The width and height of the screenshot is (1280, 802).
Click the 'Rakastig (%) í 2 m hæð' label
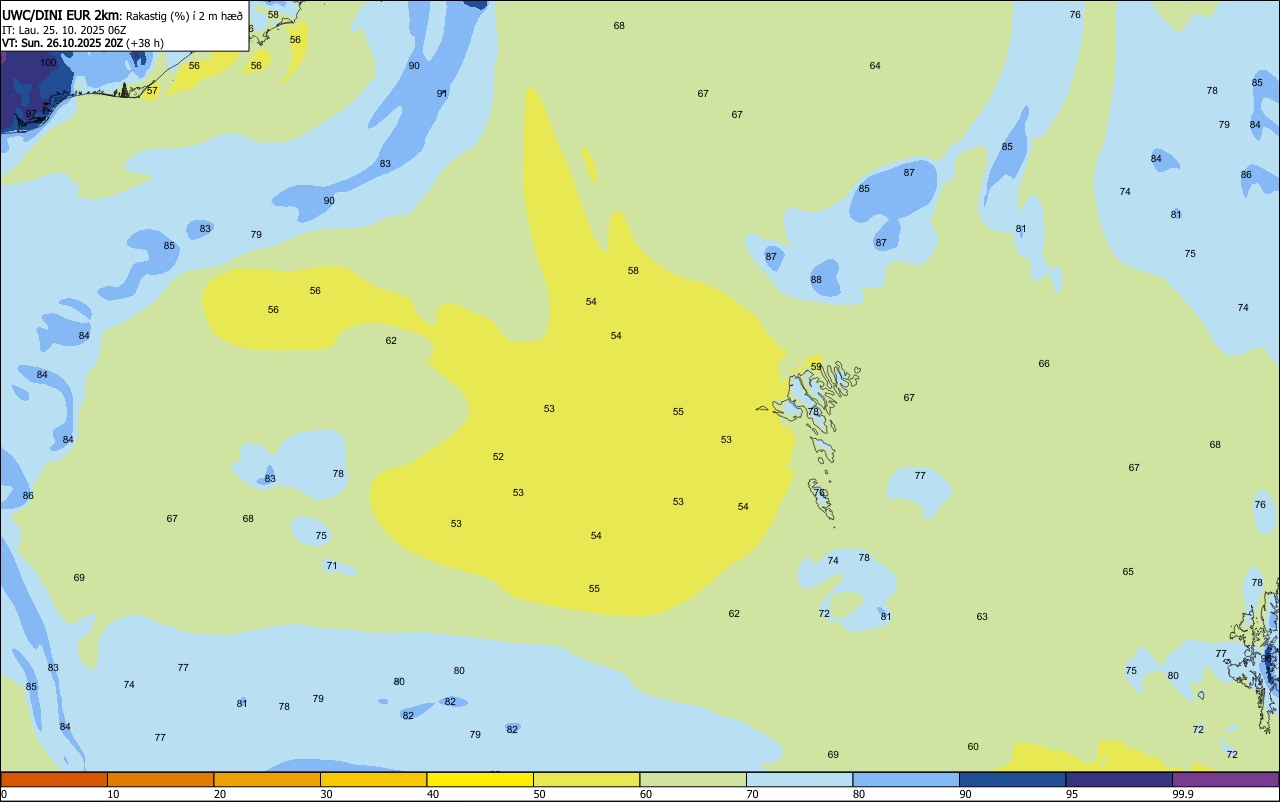184,16
